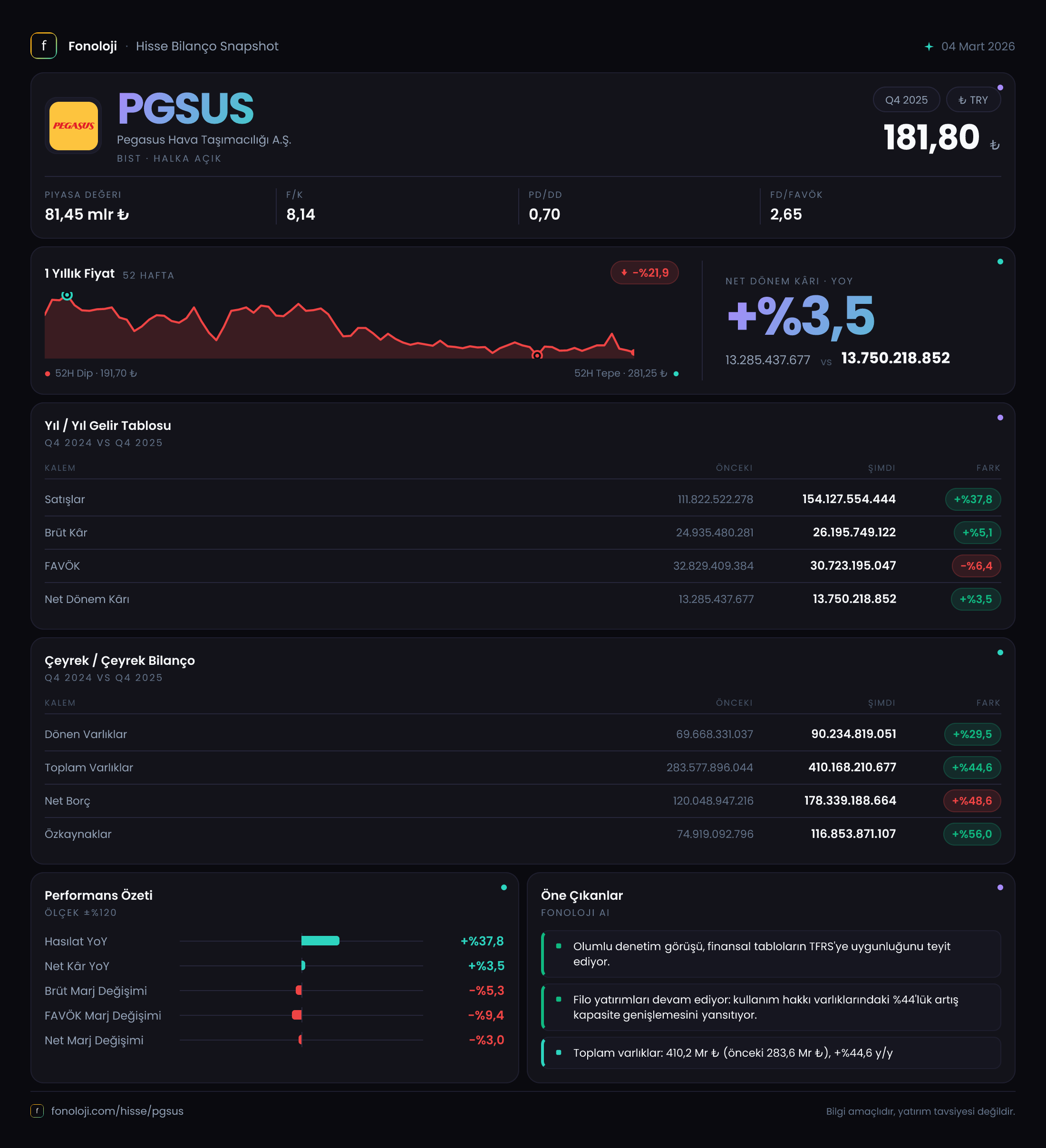Click the -%6,4 badge in the FAVÖK row
Screen dimensions: 1046x1148
click(977, 566)
